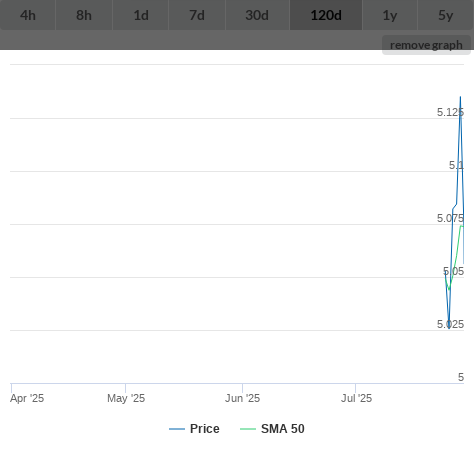Click the remove graph button
Viewport: 474px width, 455px height.
tap(426, 45)
